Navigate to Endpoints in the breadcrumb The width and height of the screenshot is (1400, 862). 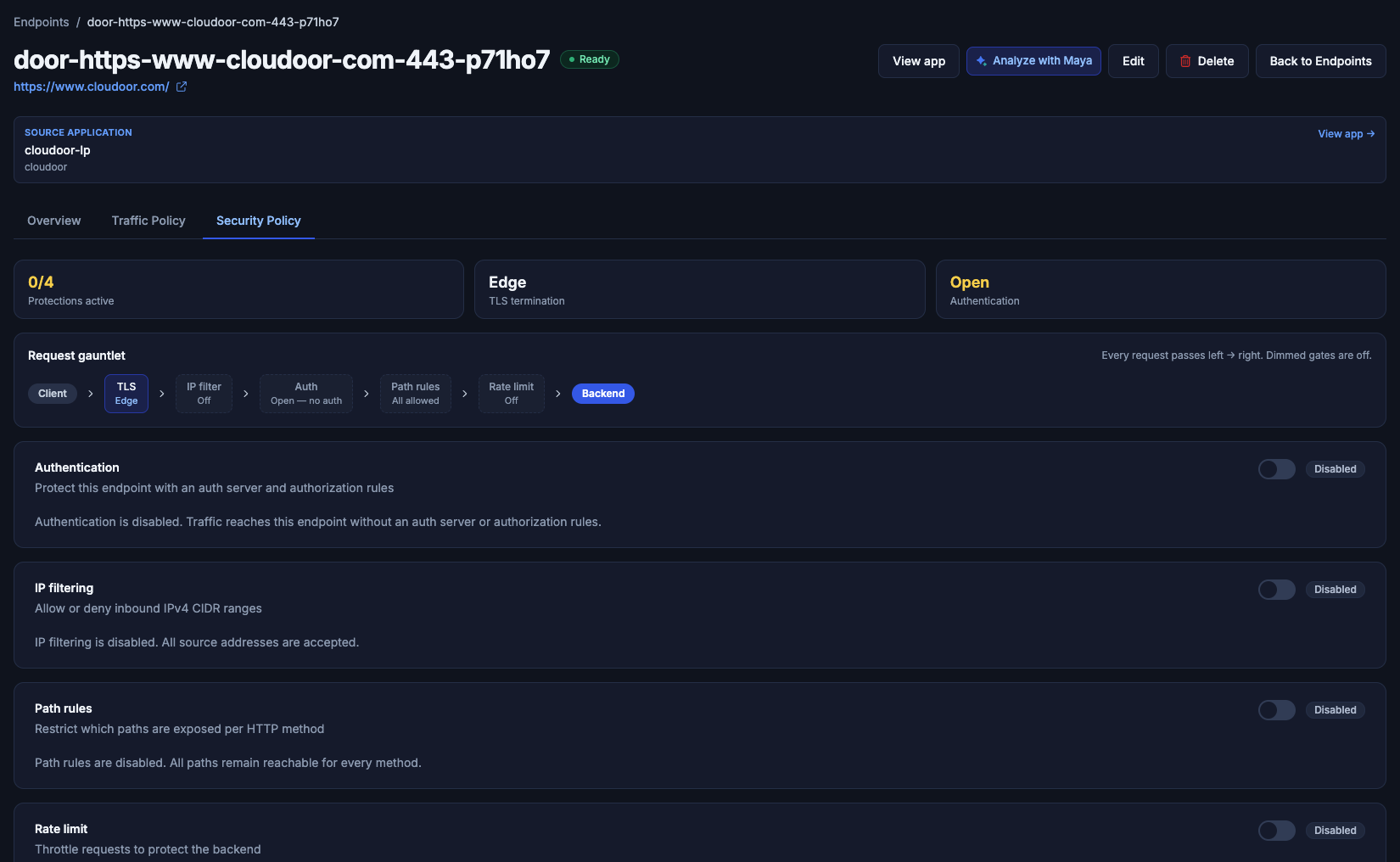tap(42, 22)
